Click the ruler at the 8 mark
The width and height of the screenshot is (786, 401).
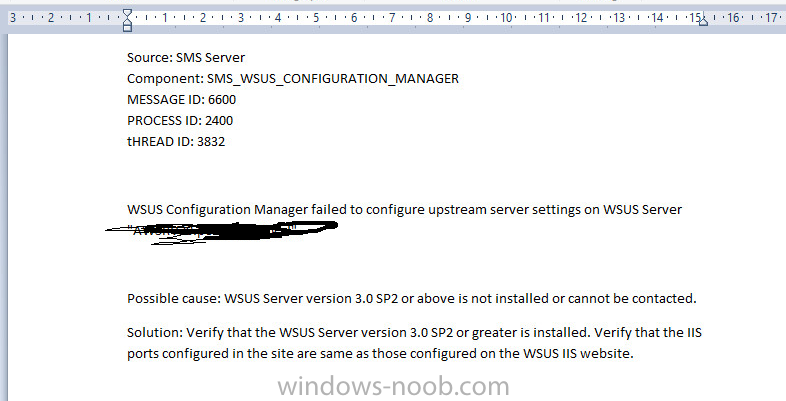pos(430,18)
